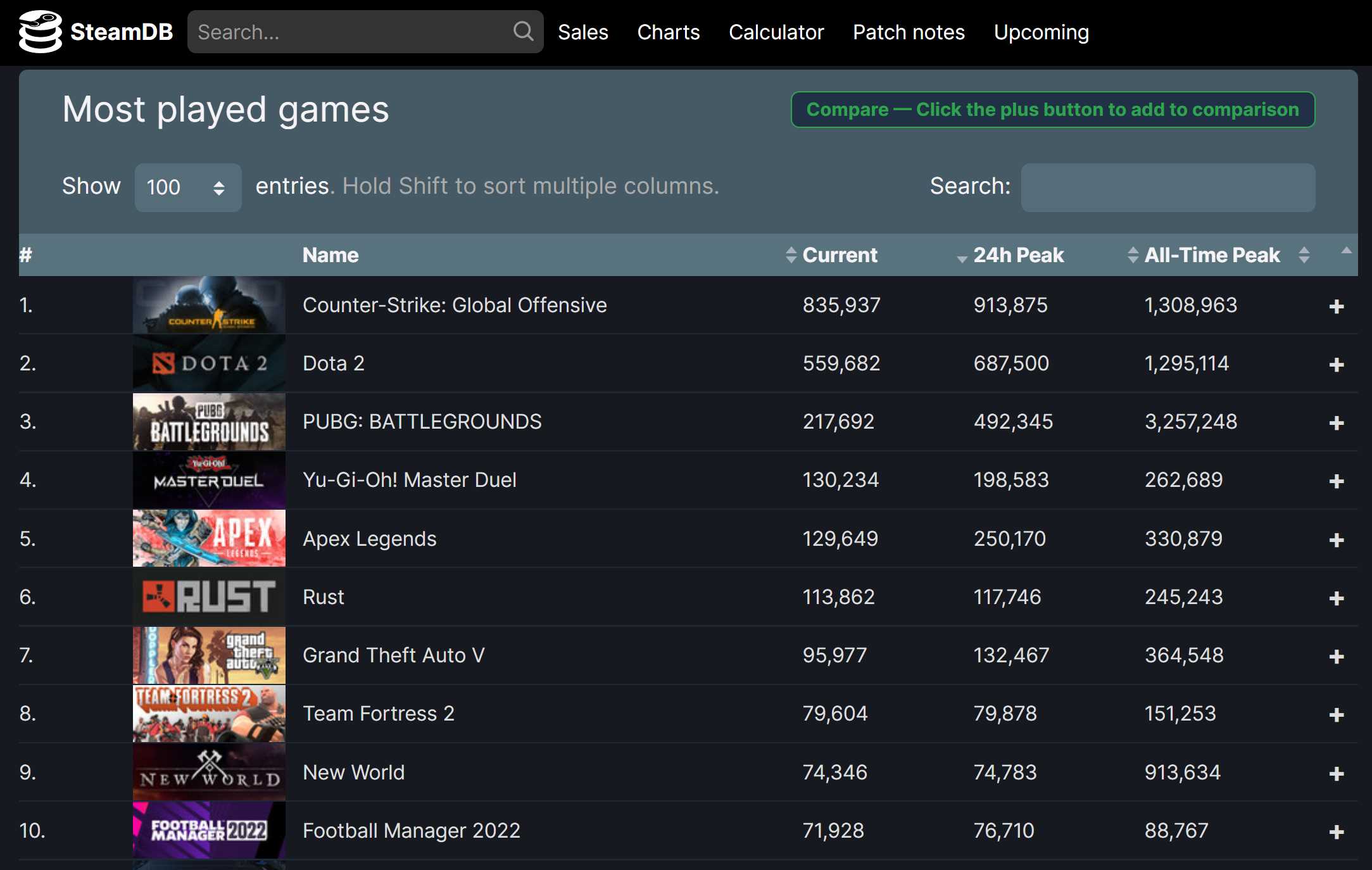
Task: Click all-time peak value 913,634
Action: [x=1182, y=772]
